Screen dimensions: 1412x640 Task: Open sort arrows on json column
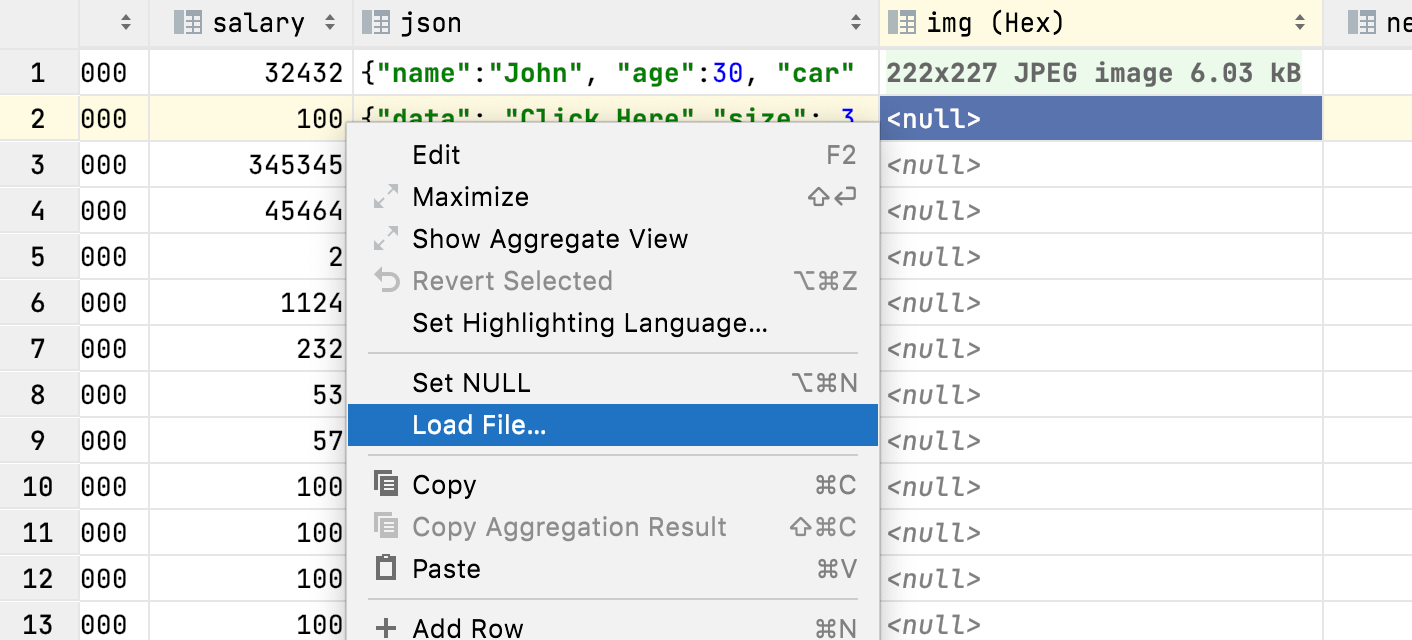(856, 23)
